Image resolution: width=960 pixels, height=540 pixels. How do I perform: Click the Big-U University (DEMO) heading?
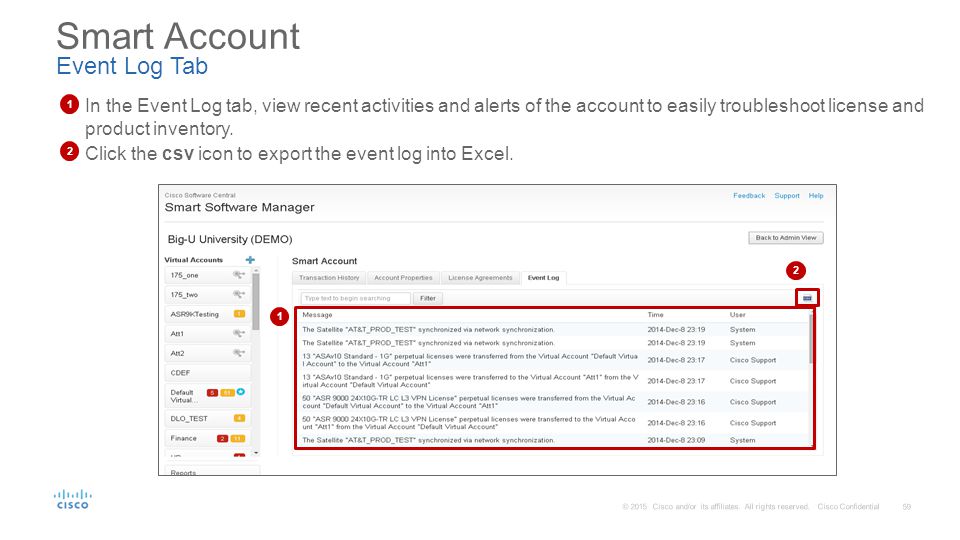[230, 239]
